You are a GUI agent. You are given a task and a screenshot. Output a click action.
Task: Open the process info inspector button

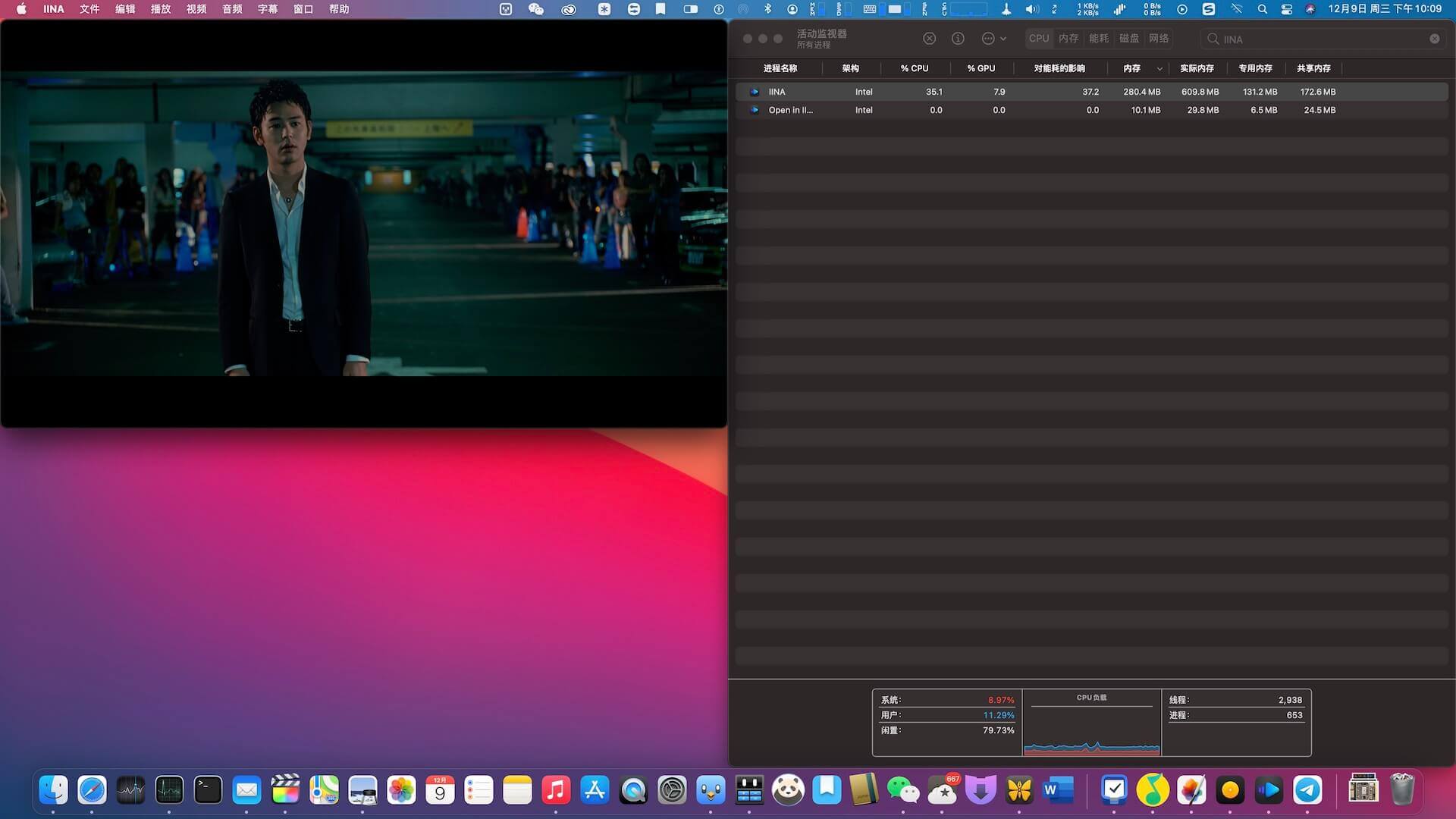point(958,39)
